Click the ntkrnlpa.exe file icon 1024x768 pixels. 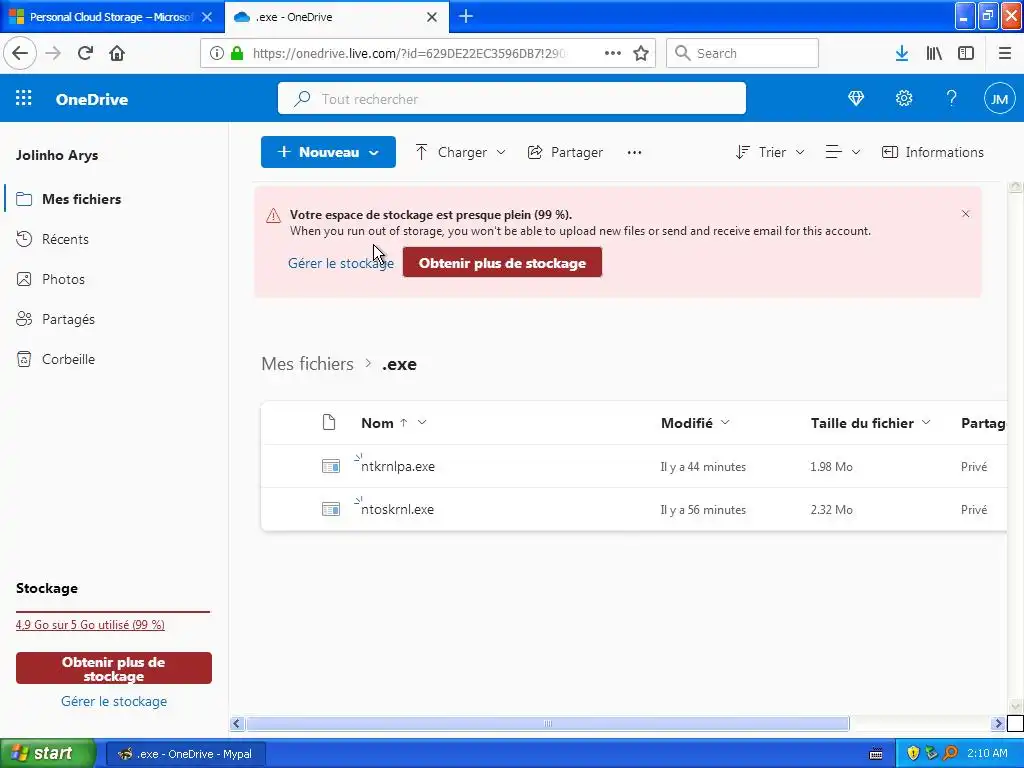click(330, 466)
